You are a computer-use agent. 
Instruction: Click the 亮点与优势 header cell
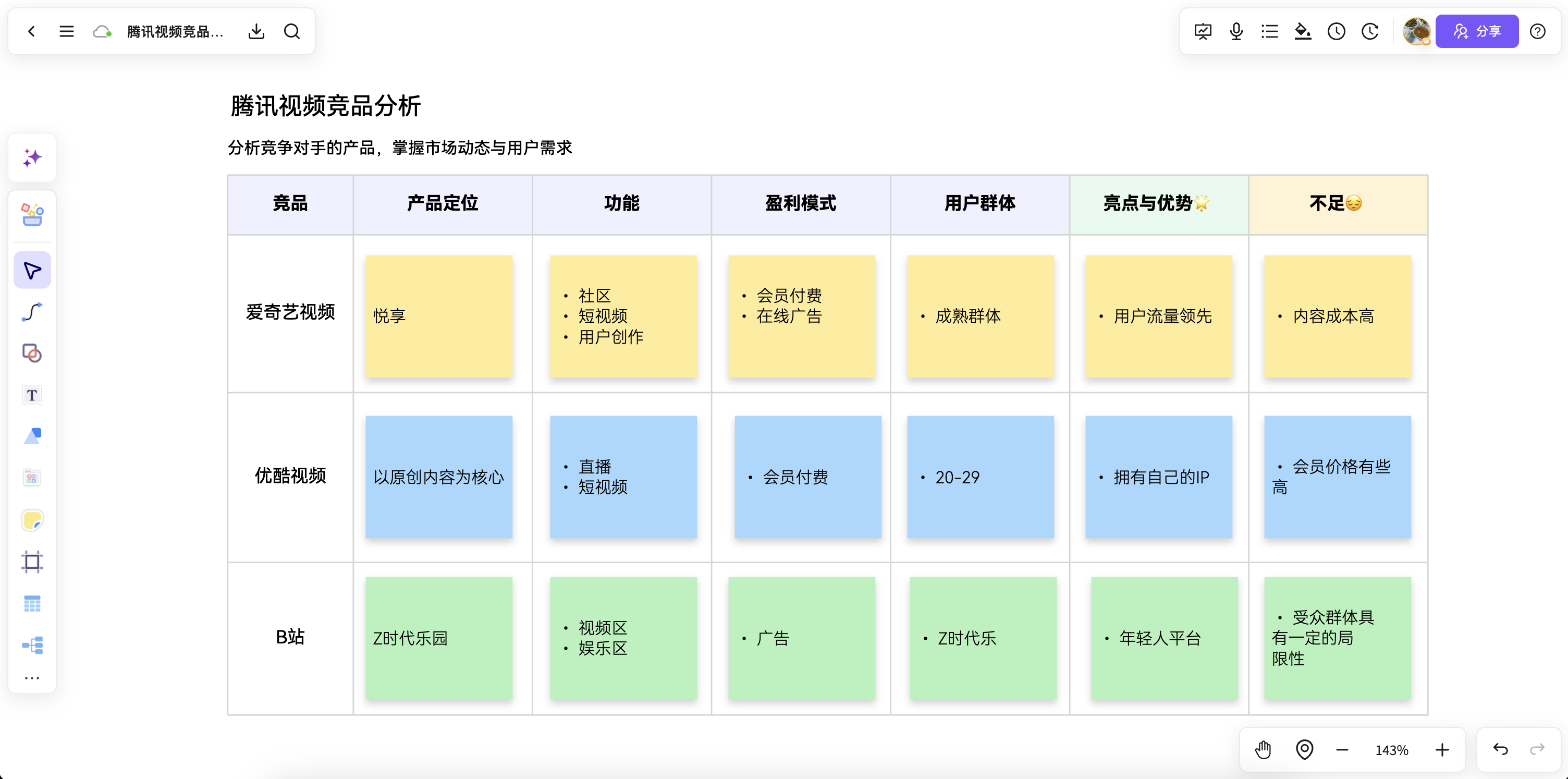(1158, 204)
